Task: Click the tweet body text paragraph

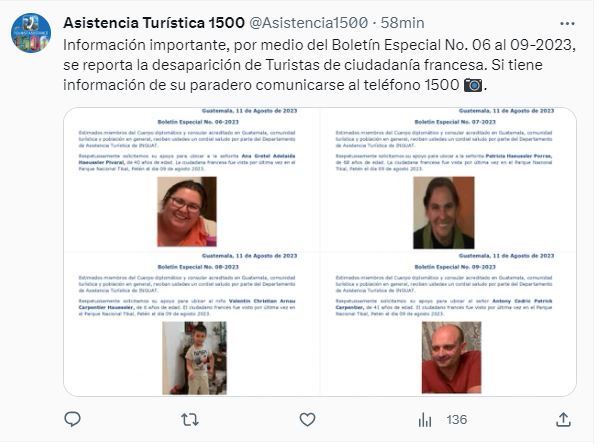Action: (319, 65)
